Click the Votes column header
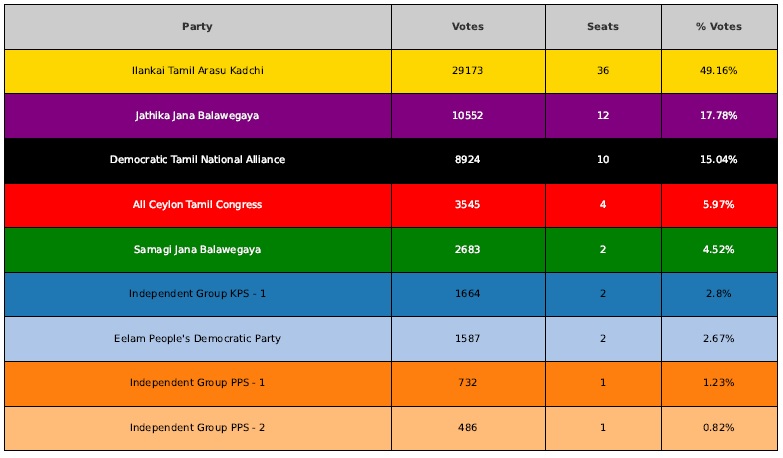The height and width of the screenshot is (458, 783). tap(468, 27)
